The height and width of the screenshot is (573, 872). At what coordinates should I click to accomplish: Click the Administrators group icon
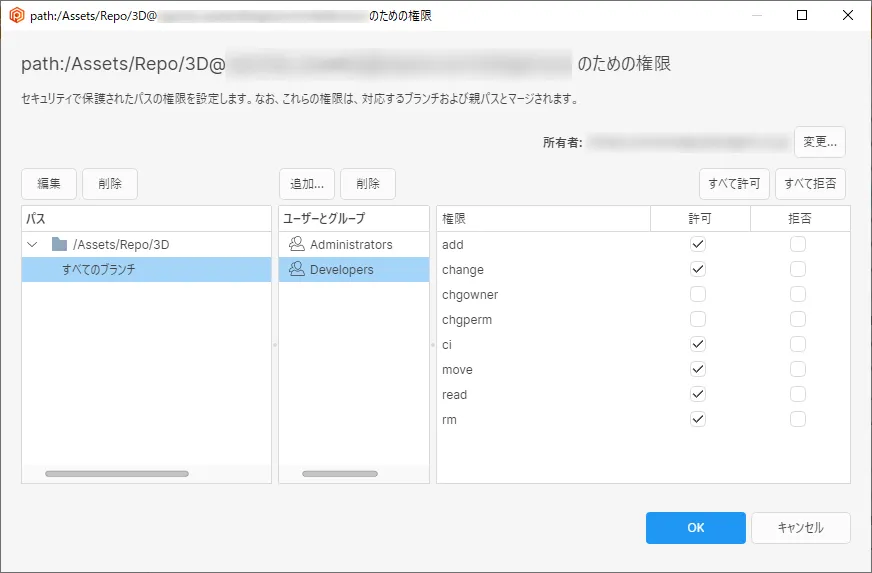297,244
